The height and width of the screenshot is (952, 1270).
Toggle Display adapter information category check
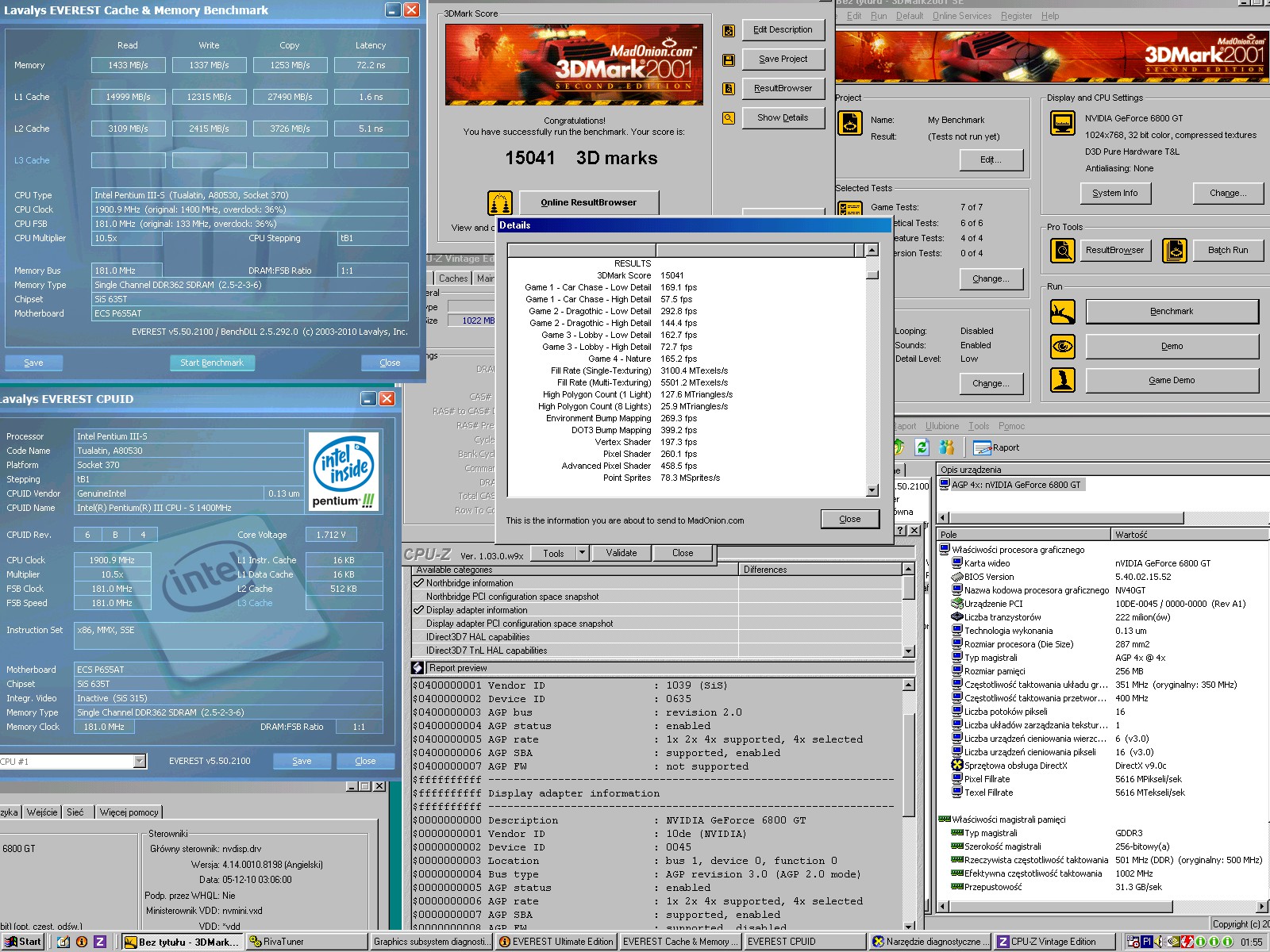[418, 610]
